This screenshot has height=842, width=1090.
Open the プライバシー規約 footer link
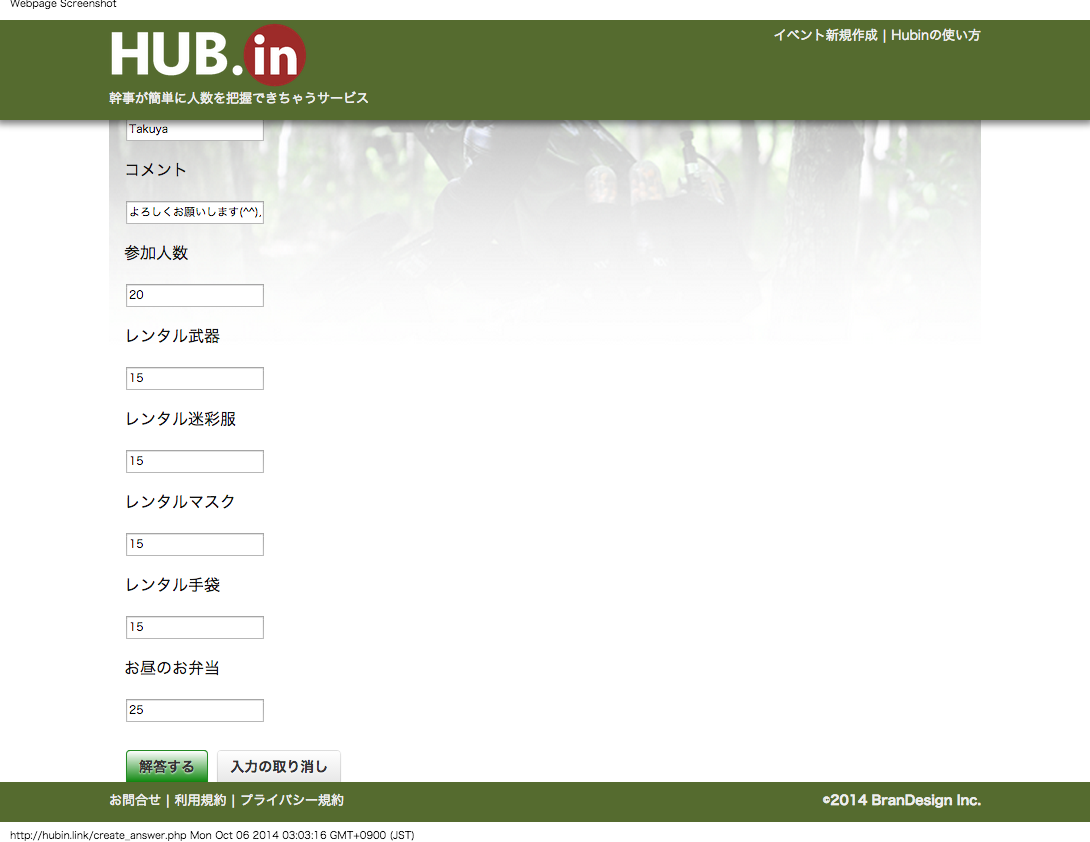(x=292, y=800)
